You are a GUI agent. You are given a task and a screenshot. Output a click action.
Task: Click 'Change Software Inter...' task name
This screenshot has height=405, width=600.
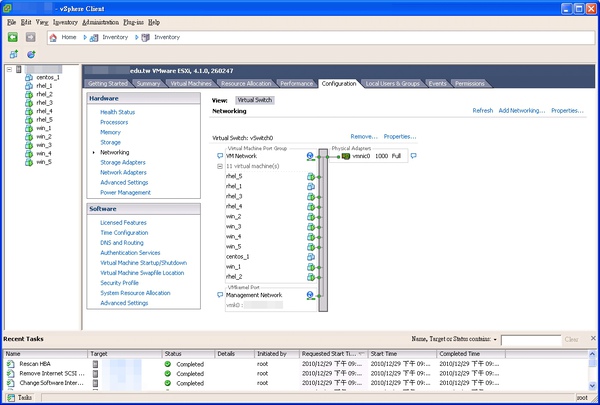(x=51, y=383)
